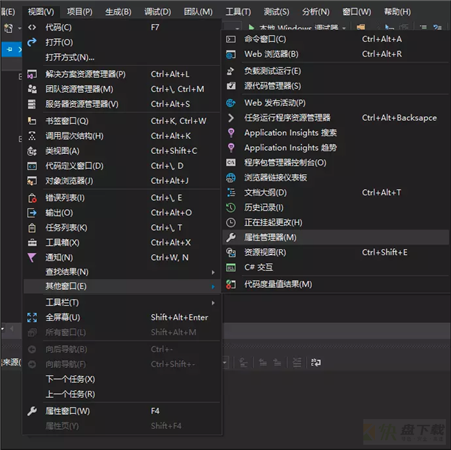The image size is (451, 450).
Task: Click the Command Window icon (命令窗口)
Action: pos(231,39)
